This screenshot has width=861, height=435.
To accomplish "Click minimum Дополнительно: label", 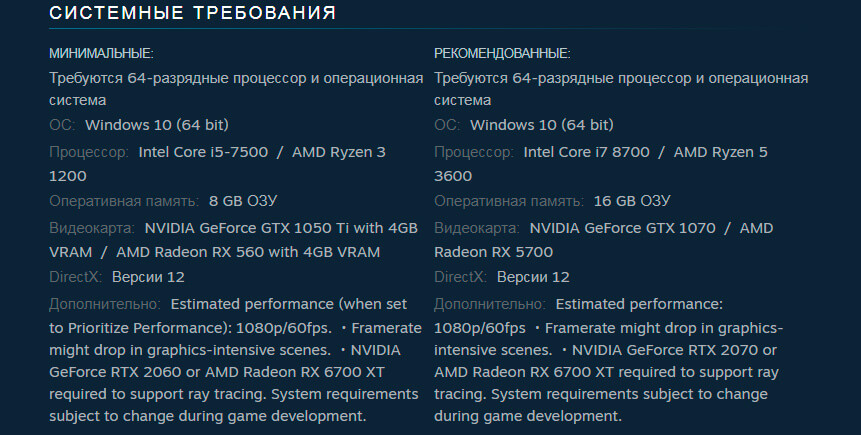I will (105, 304).
